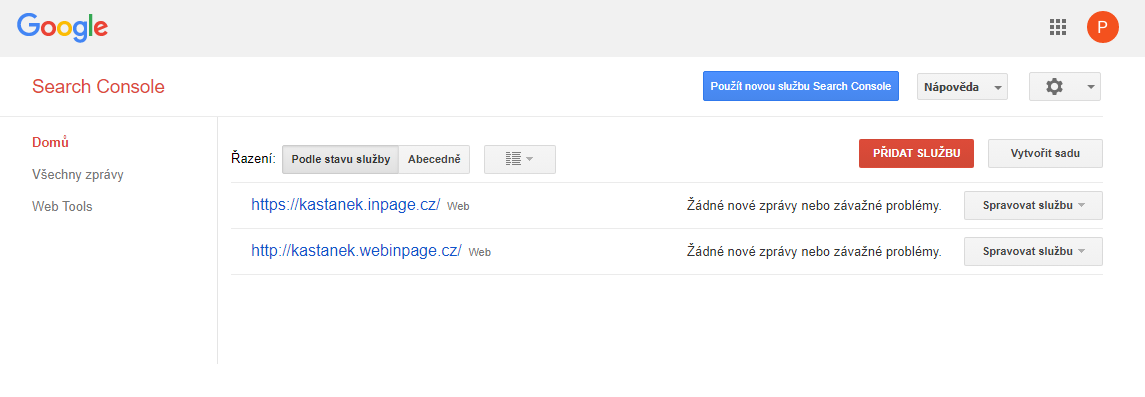The height and width of the screenshot is (397, 1145).
Task: Click the Vytvořit sadu button
Action: (1045, 153)
